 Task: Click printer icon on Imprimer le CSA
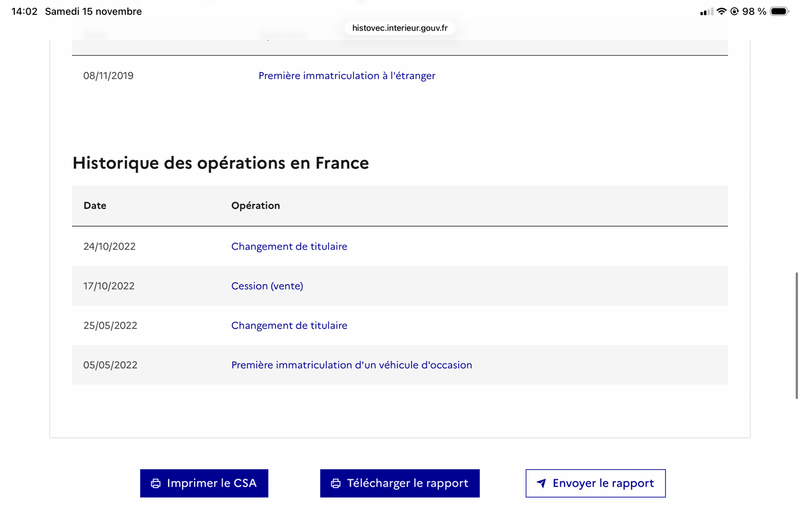(155, 484)
